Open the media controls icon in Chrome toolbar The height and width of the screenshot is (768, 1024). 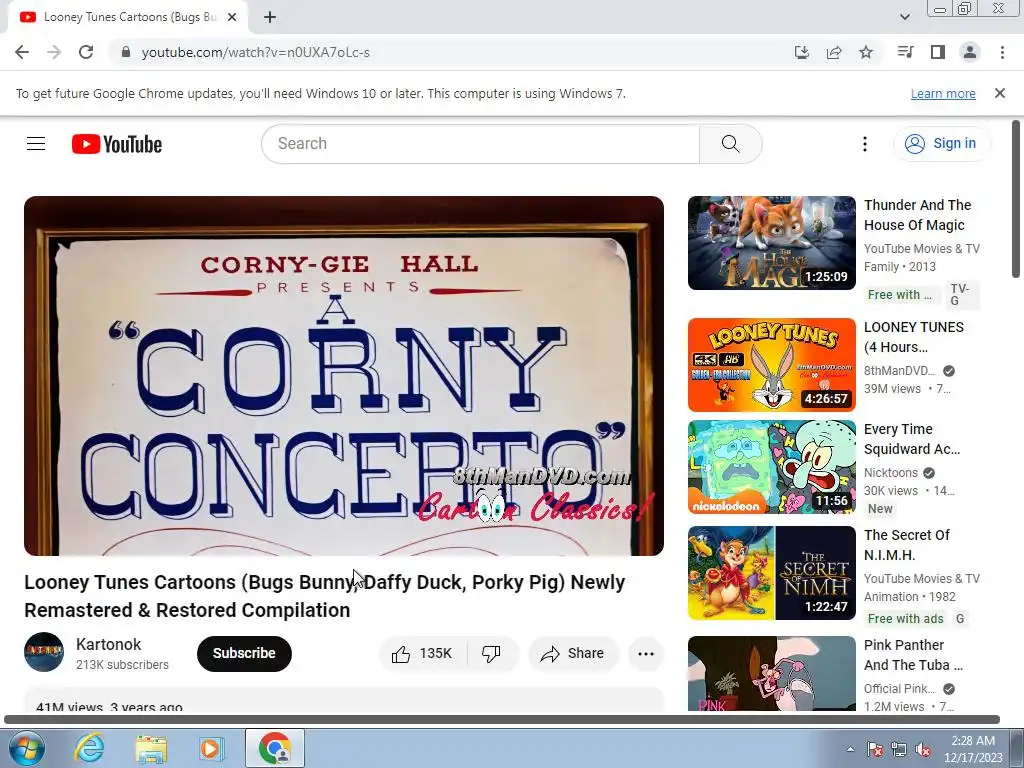pyautogui.click(x=905, y=52)
